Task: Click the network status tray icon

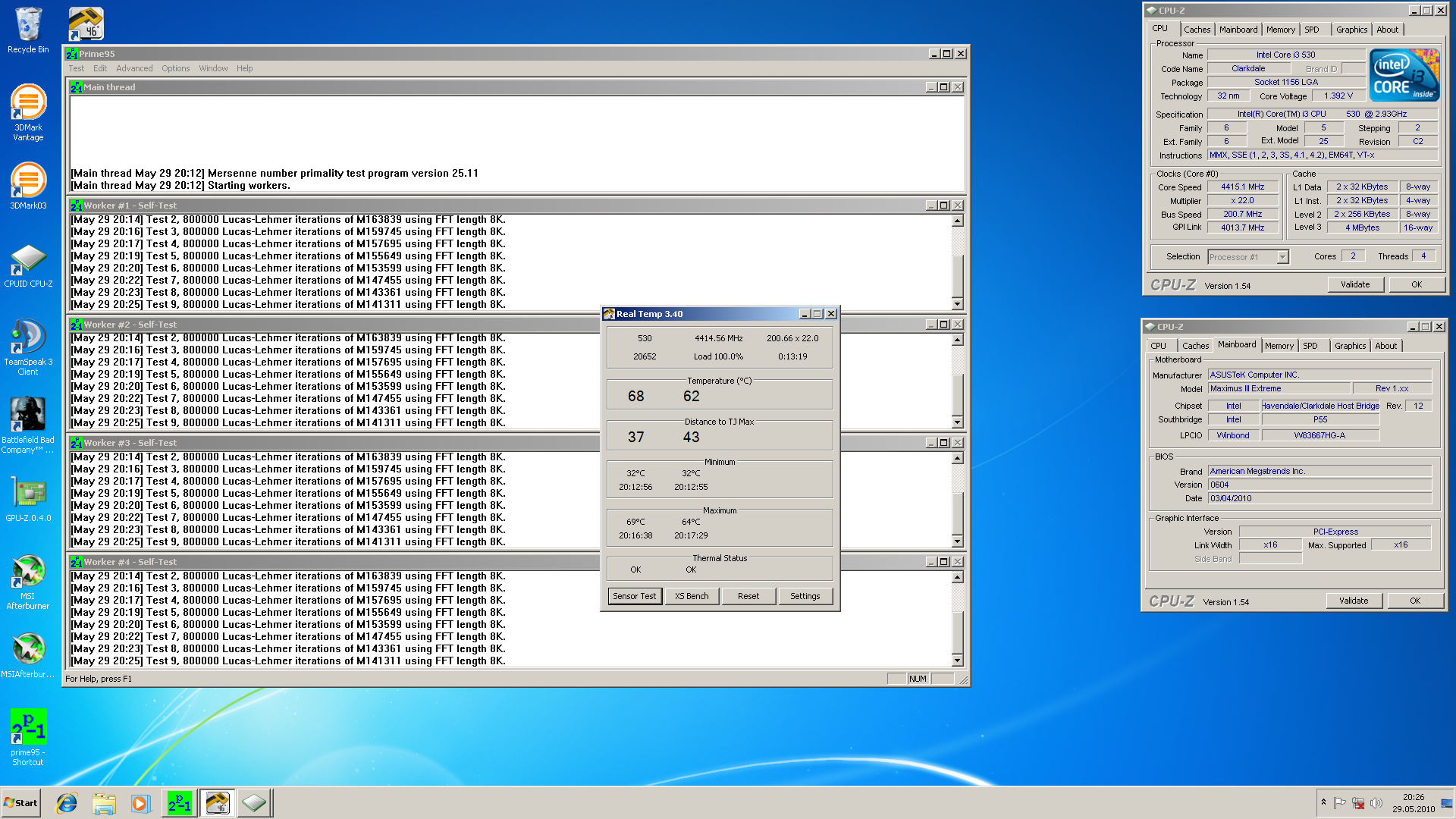Action: [1358, 803]
